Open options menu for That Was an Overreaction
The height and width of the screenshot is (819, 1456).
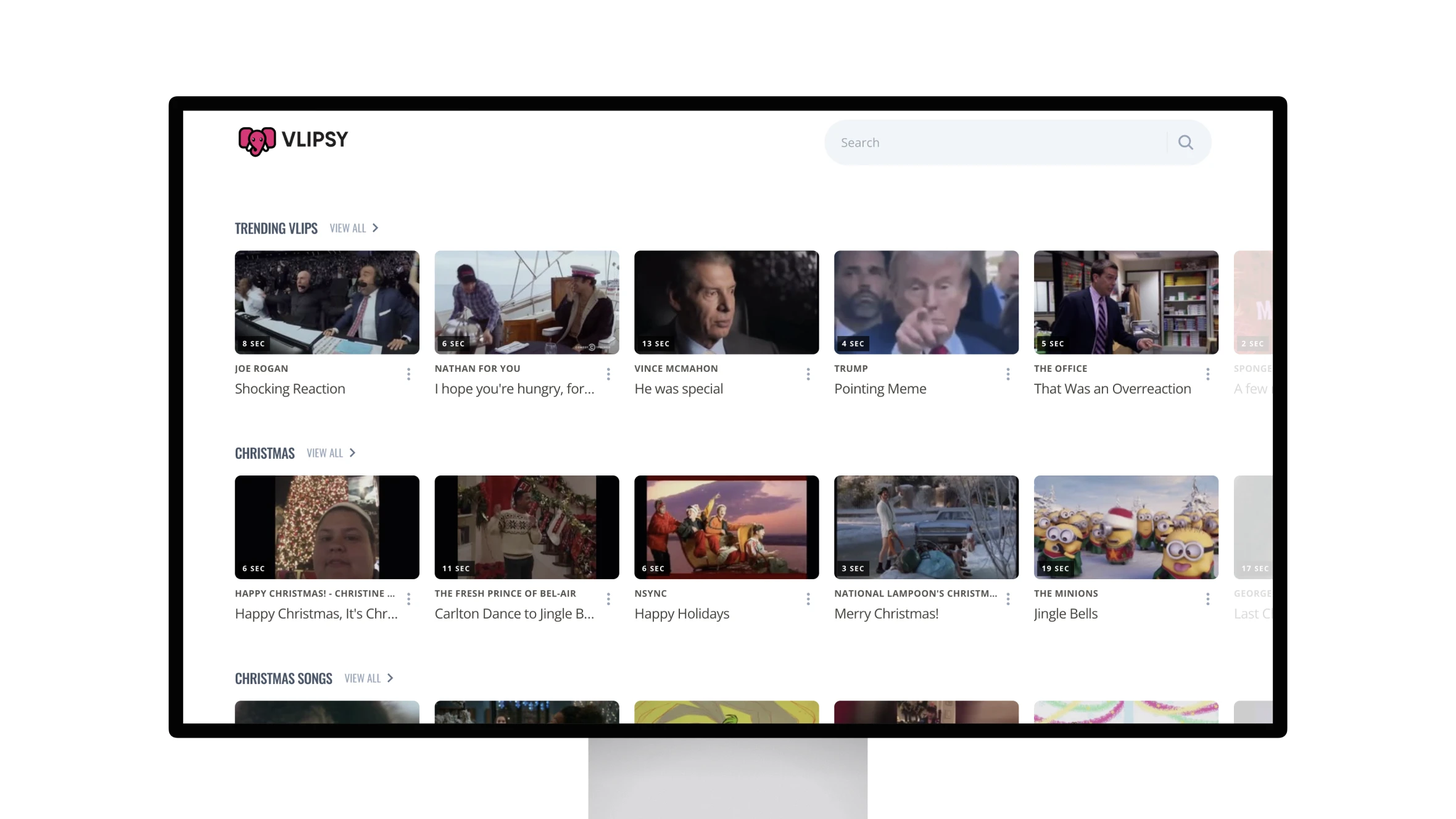(x=1207, y=374)
